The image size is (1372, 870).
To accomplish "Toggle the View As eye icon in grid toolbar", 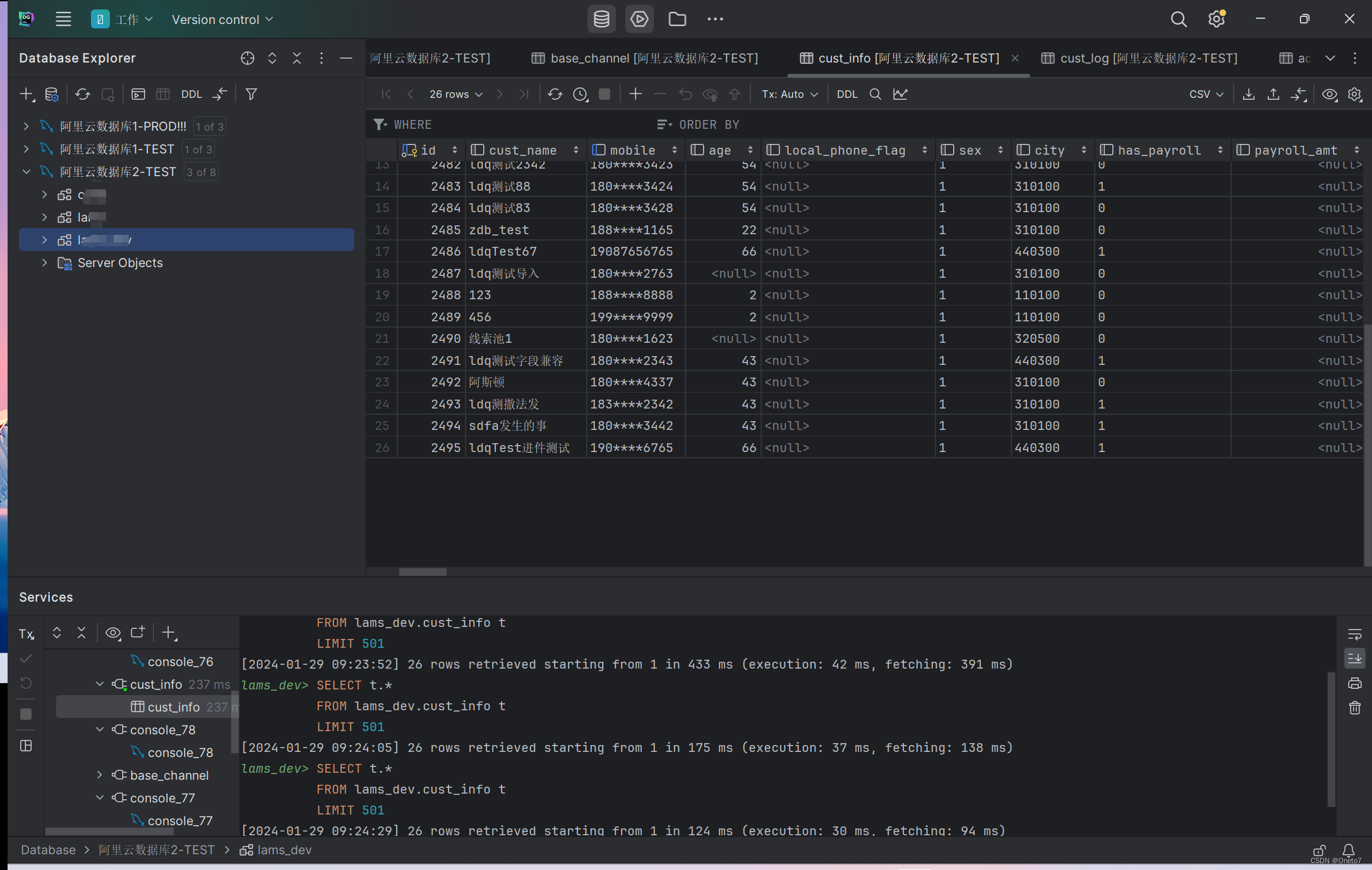I will click(x=1329, y=94).
